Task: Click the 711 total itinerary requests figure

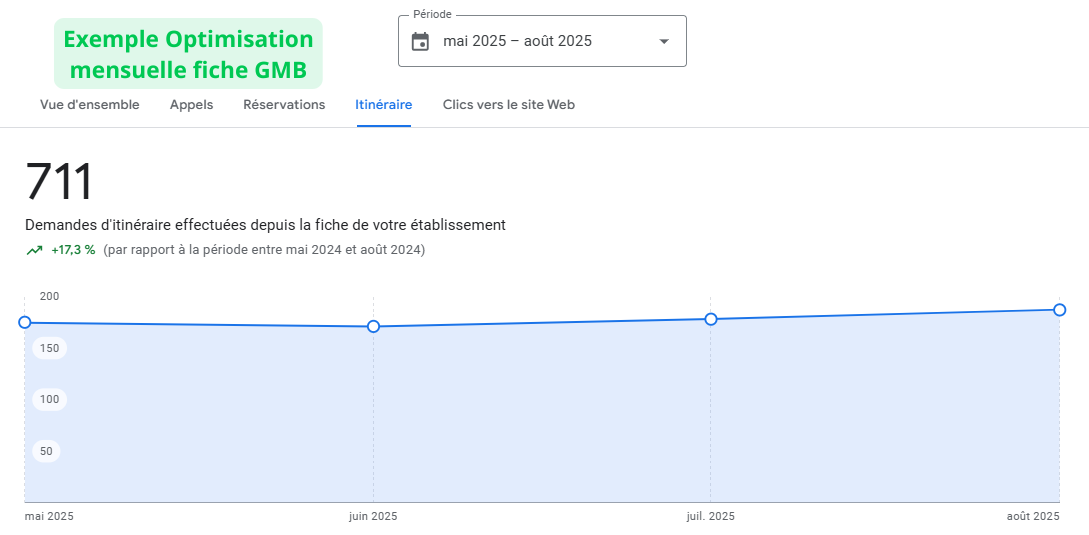Action: tap(59, 182)
